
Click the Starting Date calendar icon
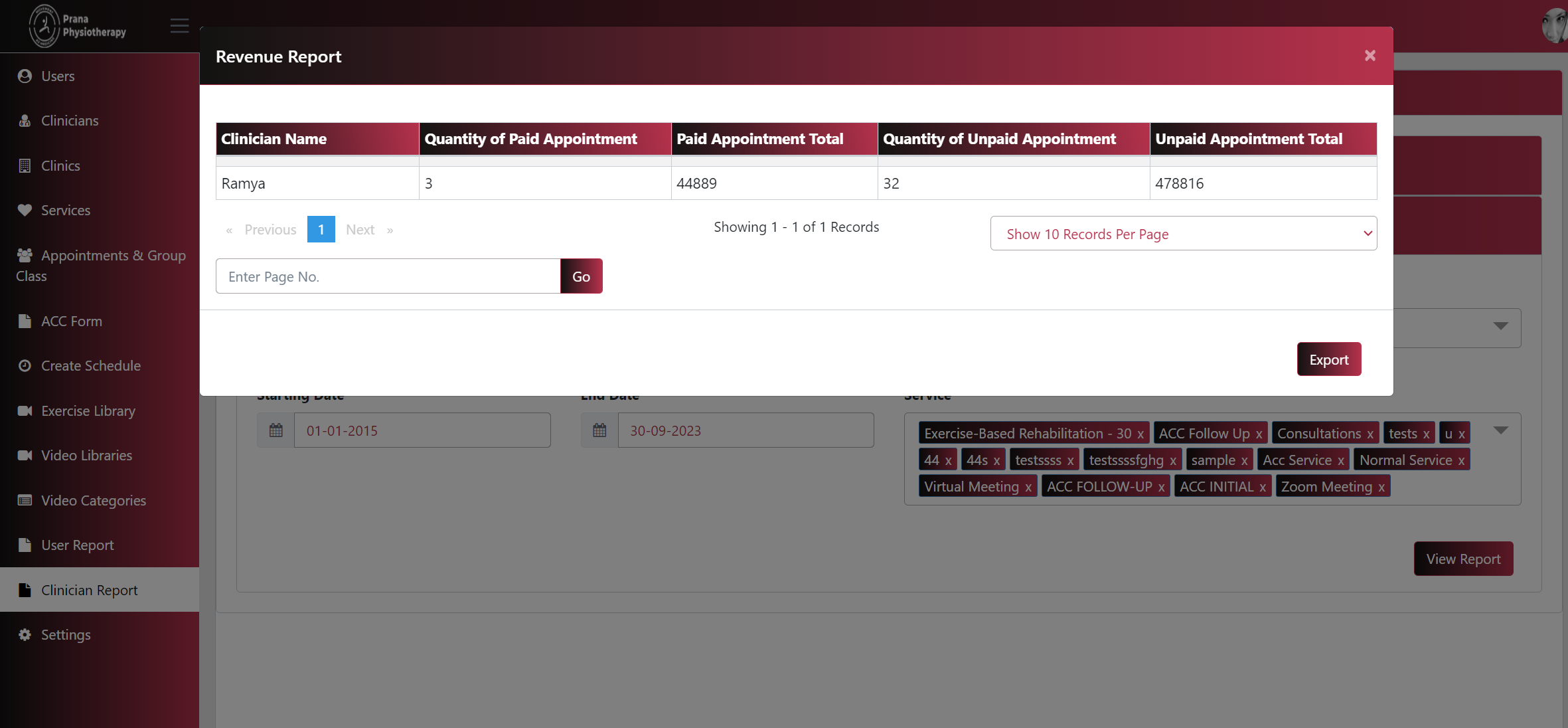pyautogui.click(x=275, y=430)
